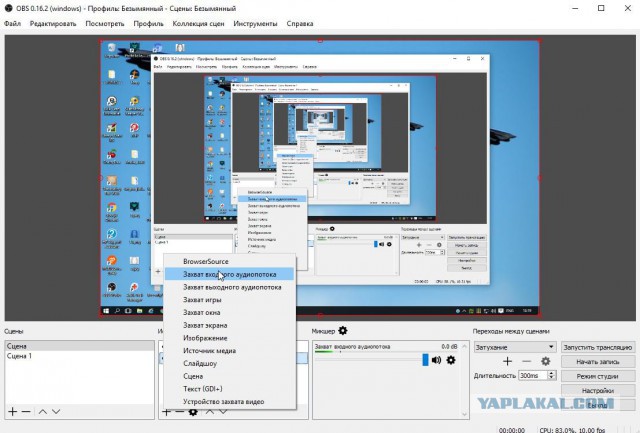This screenshot has height=433, width=640.
Task: Select Сцена 1 in the scenes list
Action: 80,356
